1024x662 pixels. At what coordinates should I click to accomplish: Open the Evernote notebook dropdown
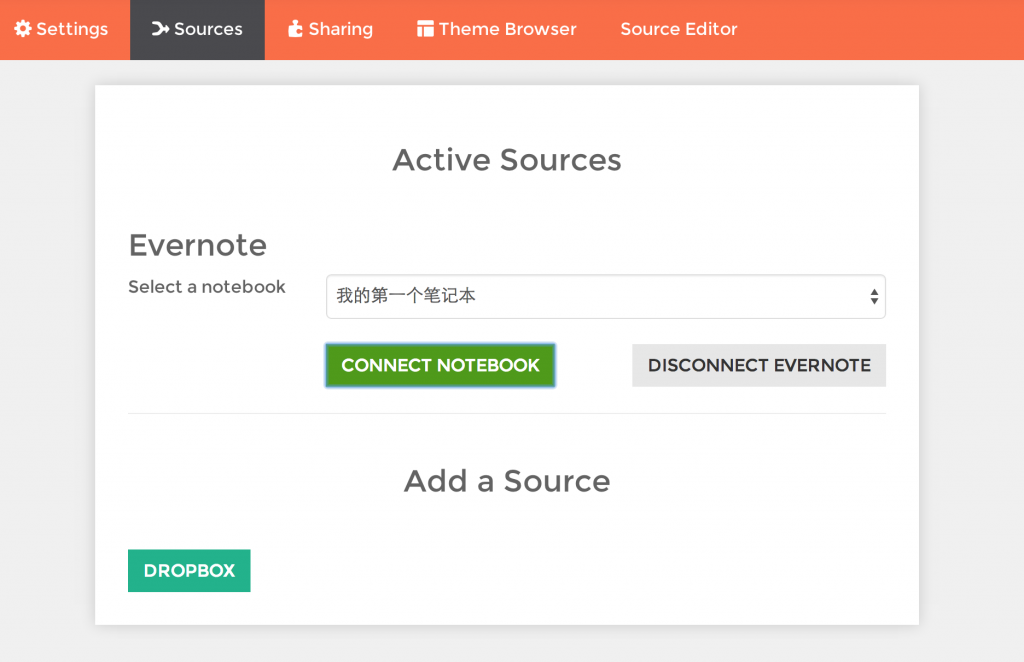pyautogui.click(x=605, y=296)
